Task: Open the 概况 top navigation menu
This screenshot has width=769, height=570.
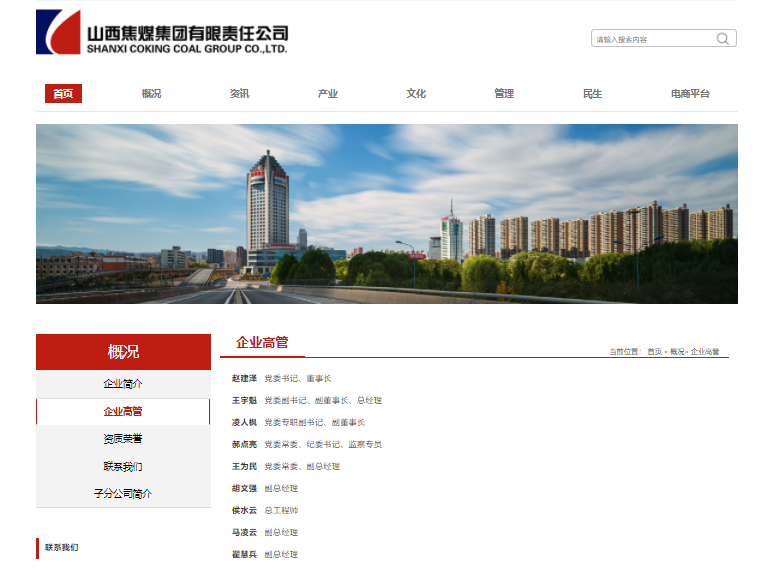Action: 151,94
